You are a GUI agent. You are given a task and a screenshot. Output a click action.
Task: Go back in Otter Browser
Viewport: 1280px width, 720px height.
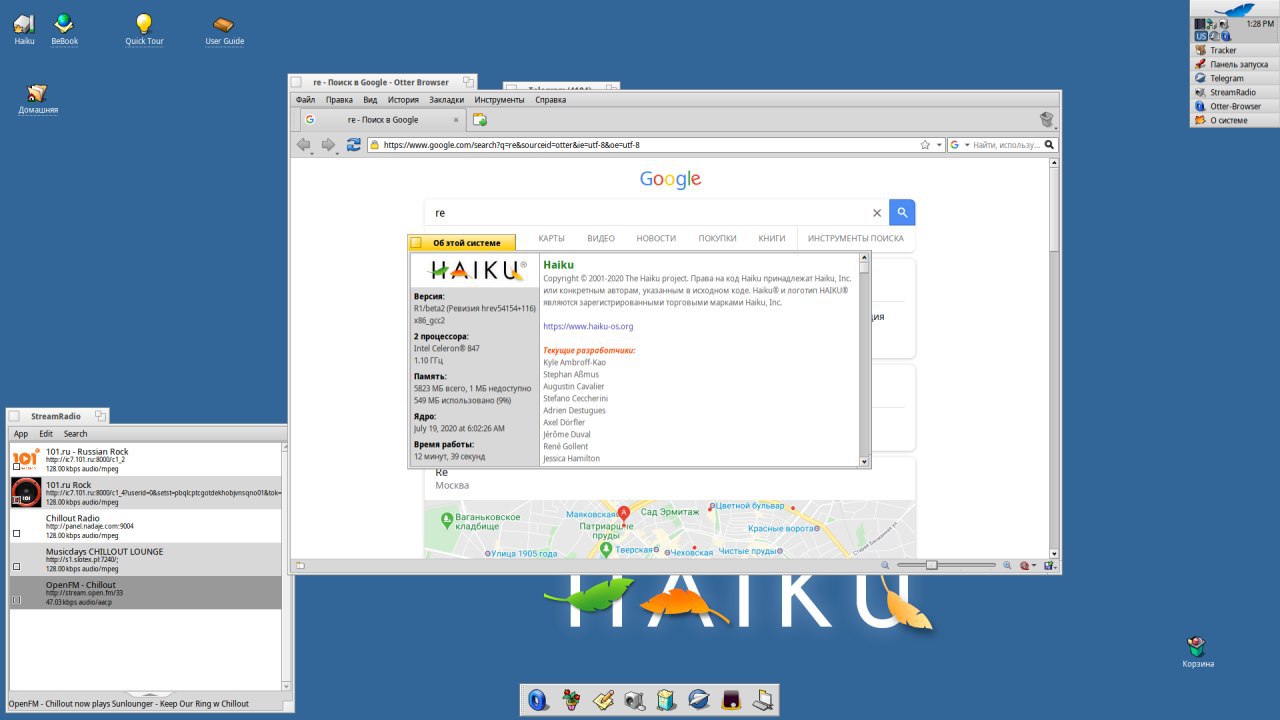pos(303,145)
